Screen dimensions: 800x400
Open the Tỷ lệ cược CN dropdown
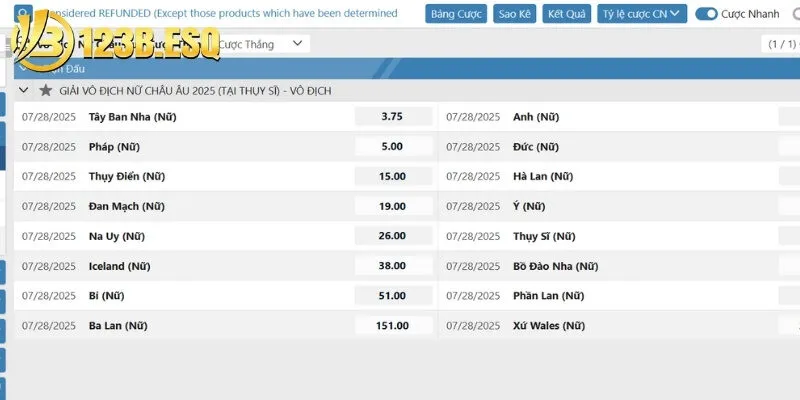tap(642, 14)
